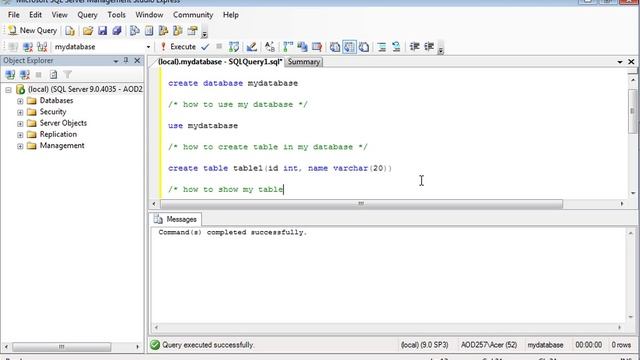Display the Estimated Execution Plan icon
Image resolution: width=640 pixels, height=360 pixels.
[x=234, y=47]
